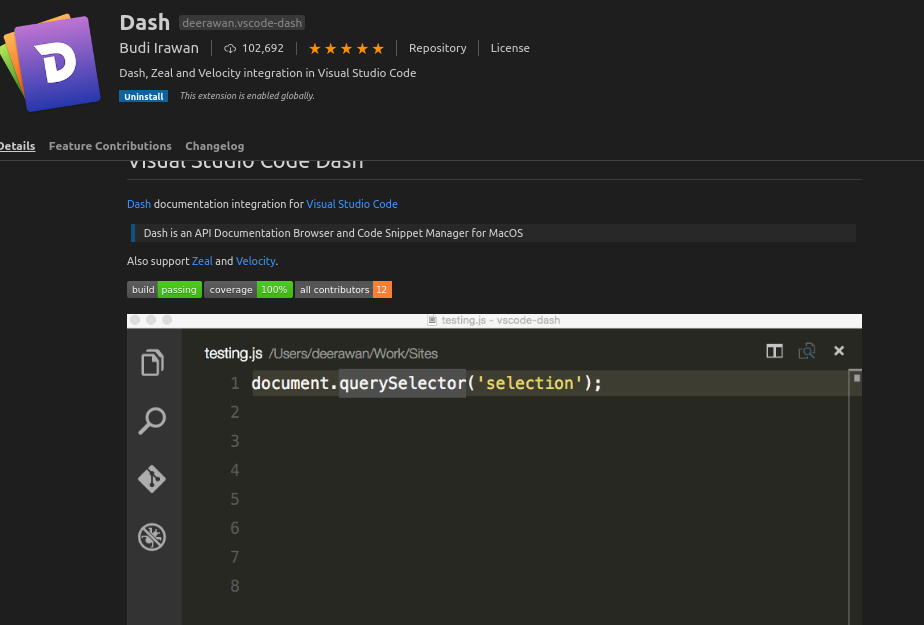Open the Repository link
This screenshot has width=924, height=625.
coord(437,48)
